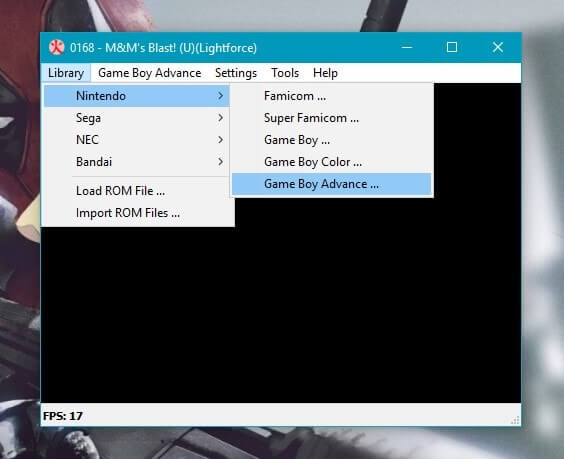Open the Help menu
Screen dimensions: 564x459
(325, 73)
